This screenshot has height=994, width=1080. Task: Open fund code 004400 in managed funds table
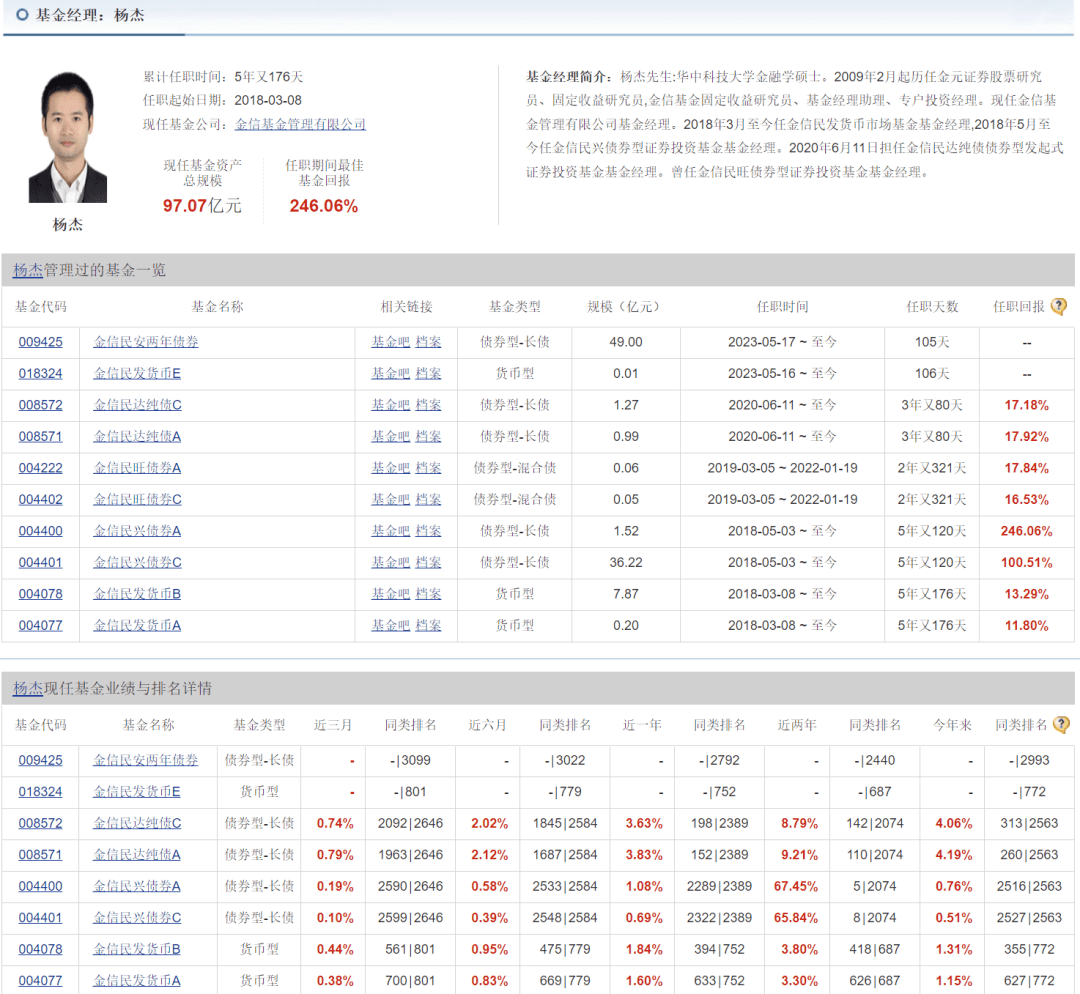(41, 531)
